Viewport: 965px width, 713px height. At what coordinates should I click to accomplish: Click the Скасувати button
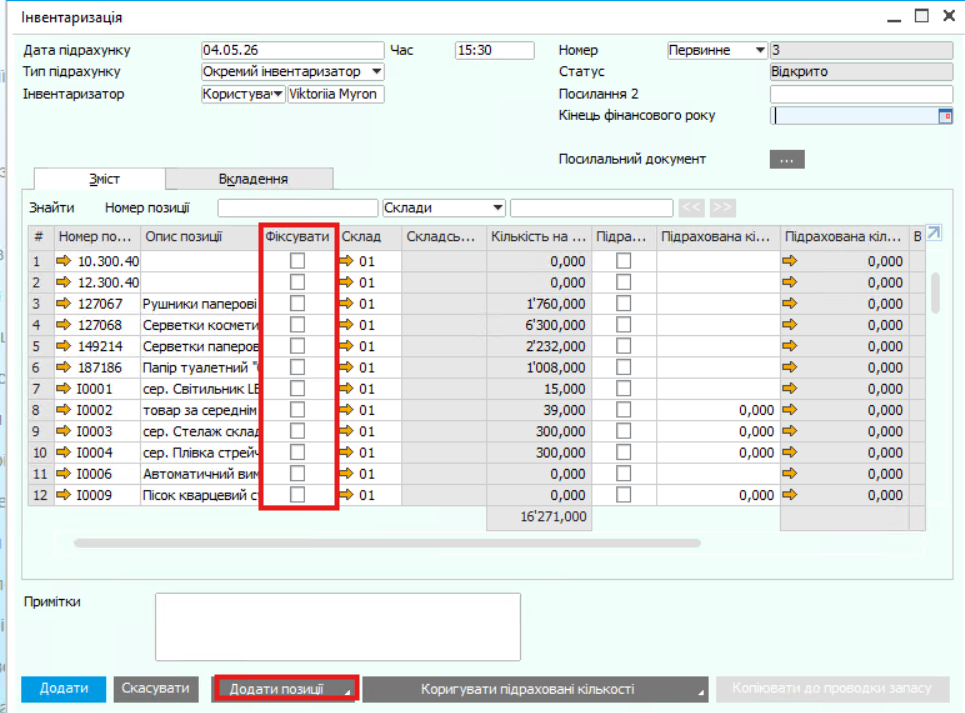[156, 688]
